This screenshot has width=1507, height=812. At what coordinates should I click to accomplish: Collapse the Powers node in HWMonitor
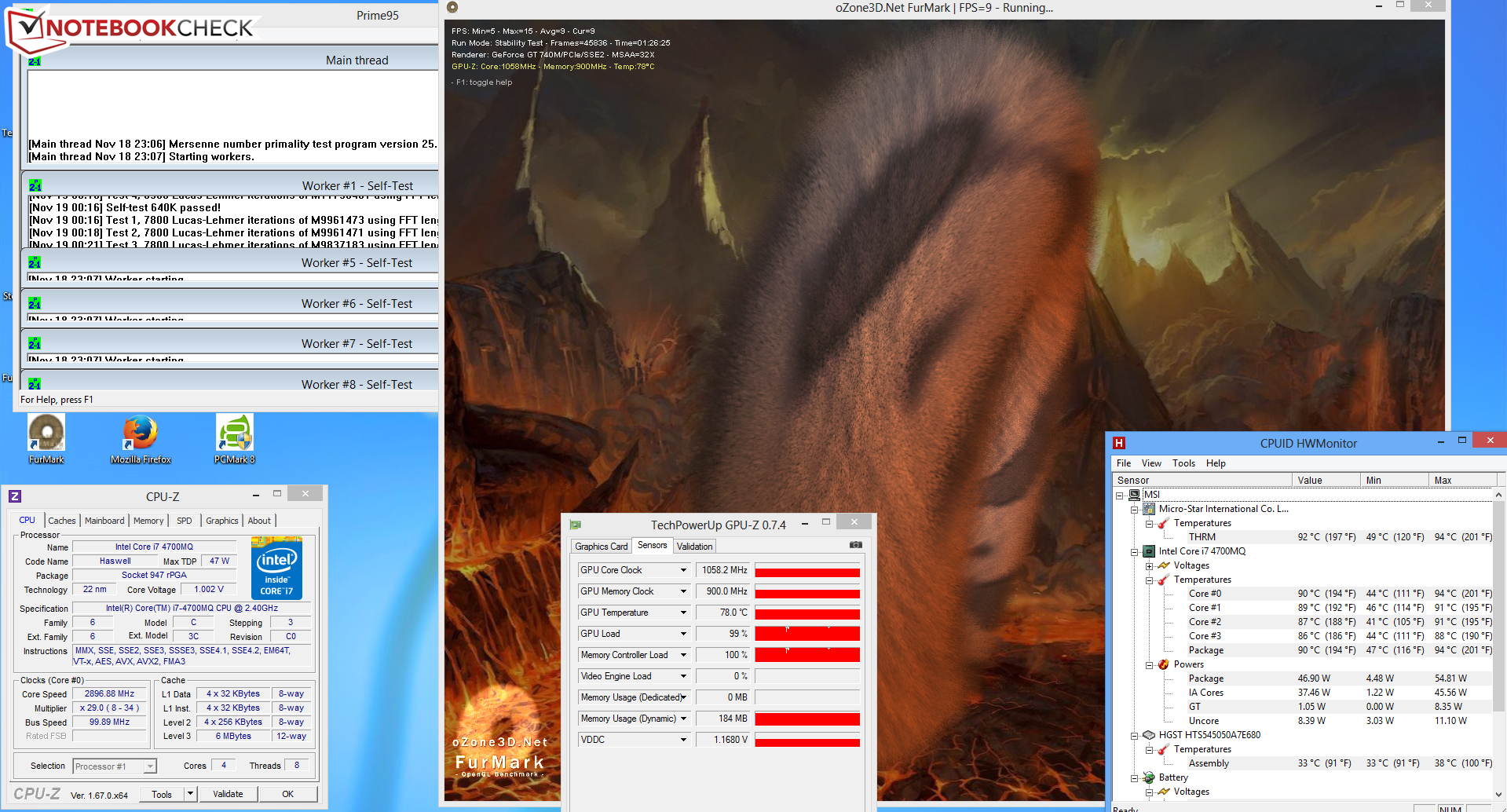pos(1150,665)
